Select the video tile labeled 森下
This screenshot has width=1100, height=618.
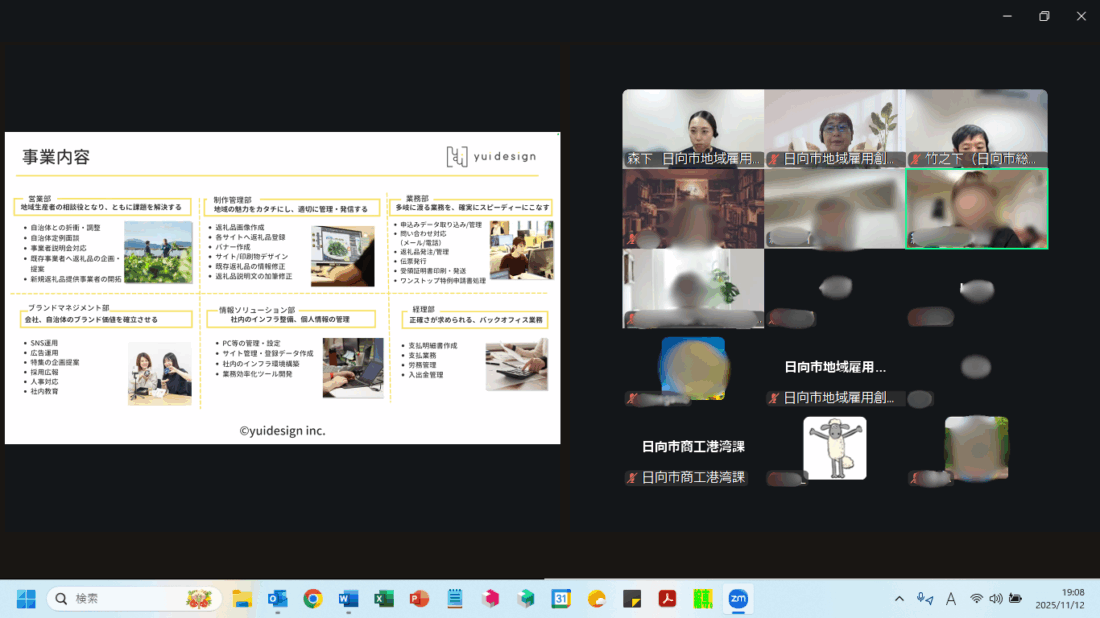[x=693, y=128]
